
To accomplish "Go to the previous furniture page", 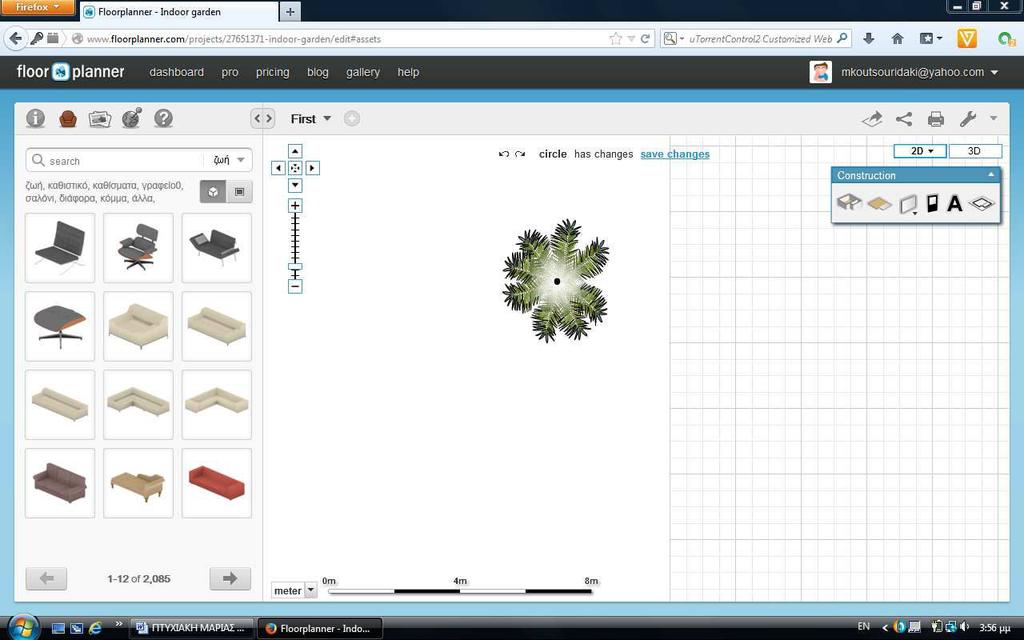I will pyautogui.click(x=46, y=578).
